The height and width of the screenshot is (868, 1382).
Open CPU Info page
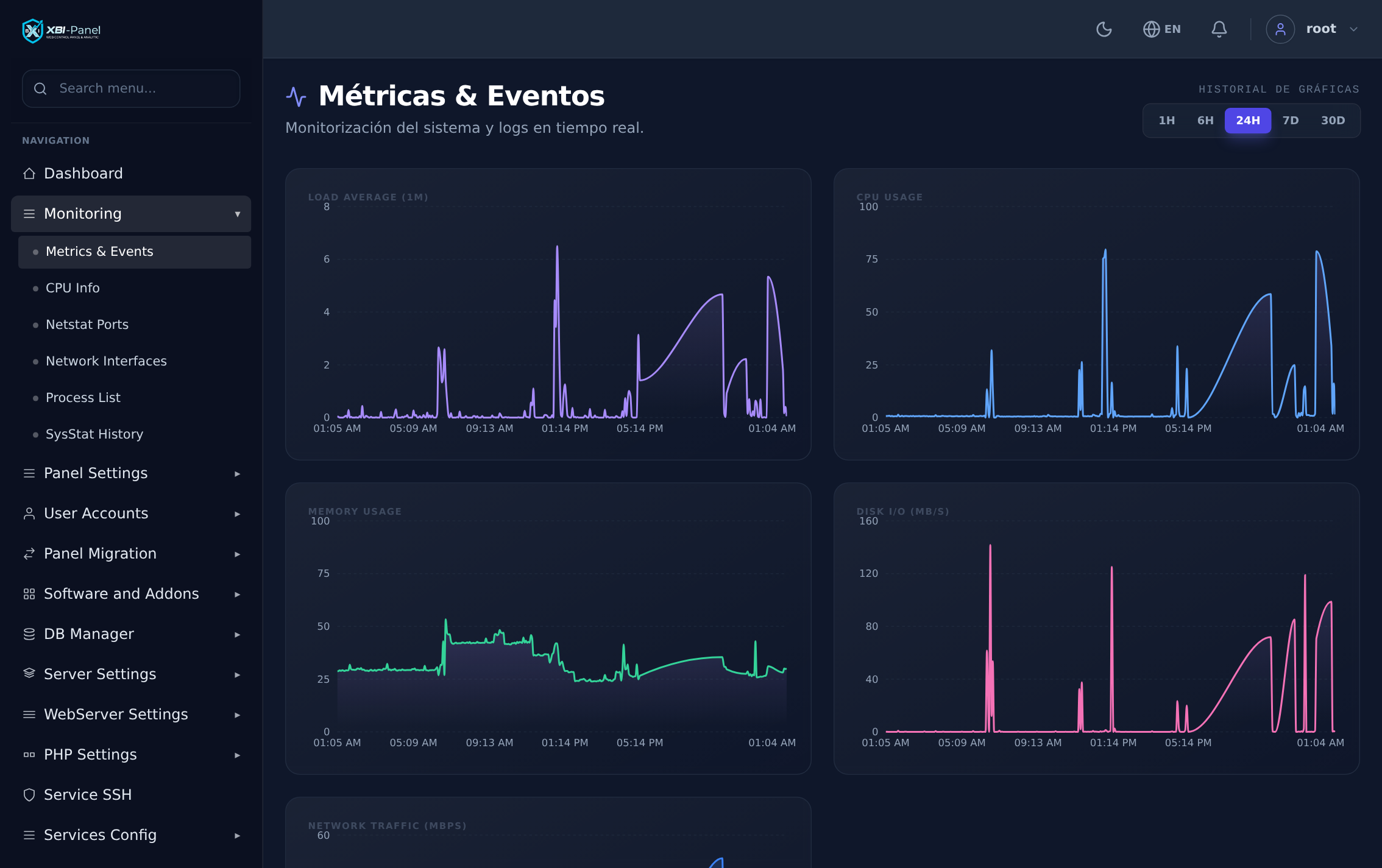[135, 288]
